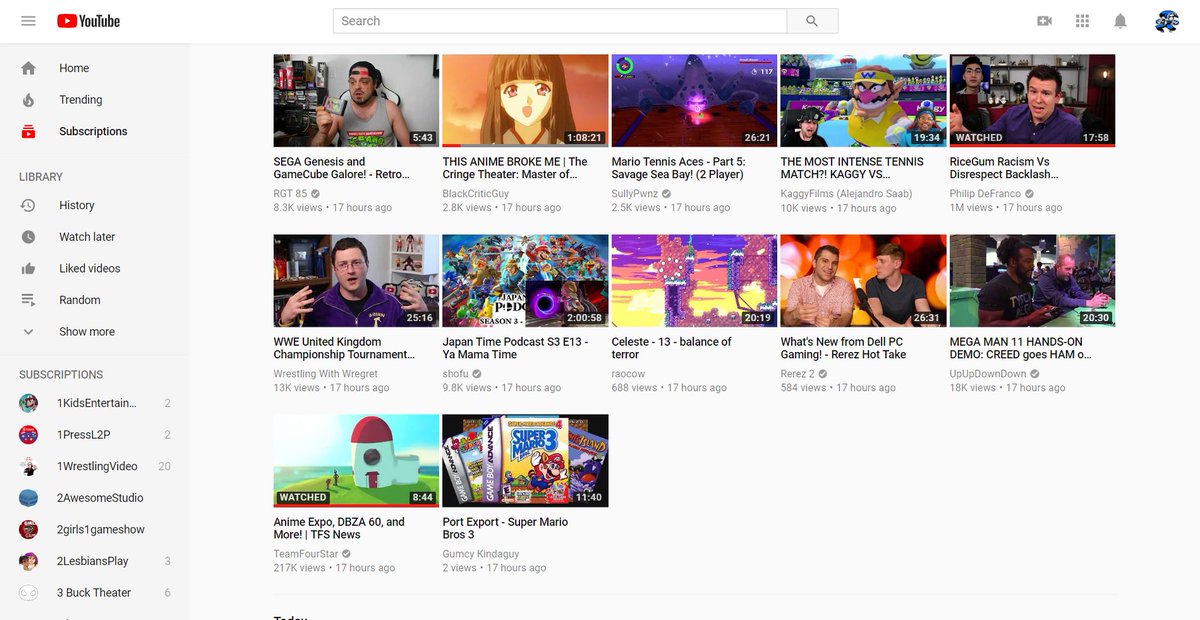Open Home from the sidebar
1200x620 pixels.
pyautogui.click(x=95, y=68)
